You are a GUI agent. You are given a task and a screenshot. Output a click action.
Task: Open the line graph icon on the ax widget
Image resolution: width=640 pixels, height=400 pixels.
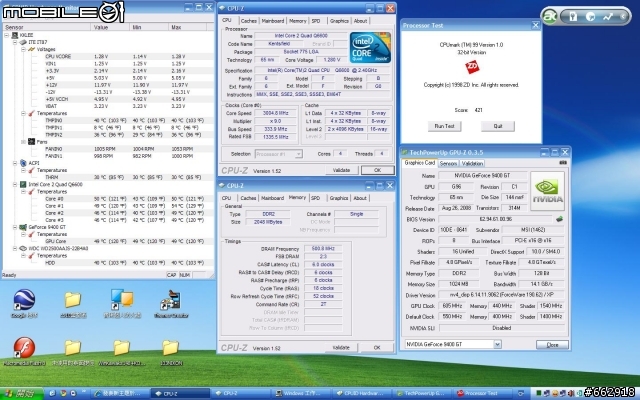(x=608, y=16)
